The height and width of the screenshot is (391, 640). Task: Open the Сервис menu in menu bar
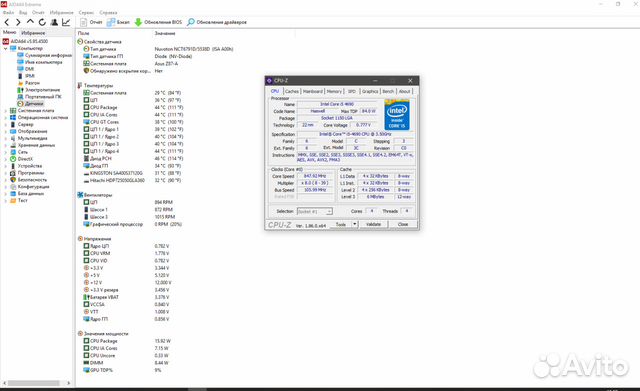pyautogui.click(x=86, y=13)
